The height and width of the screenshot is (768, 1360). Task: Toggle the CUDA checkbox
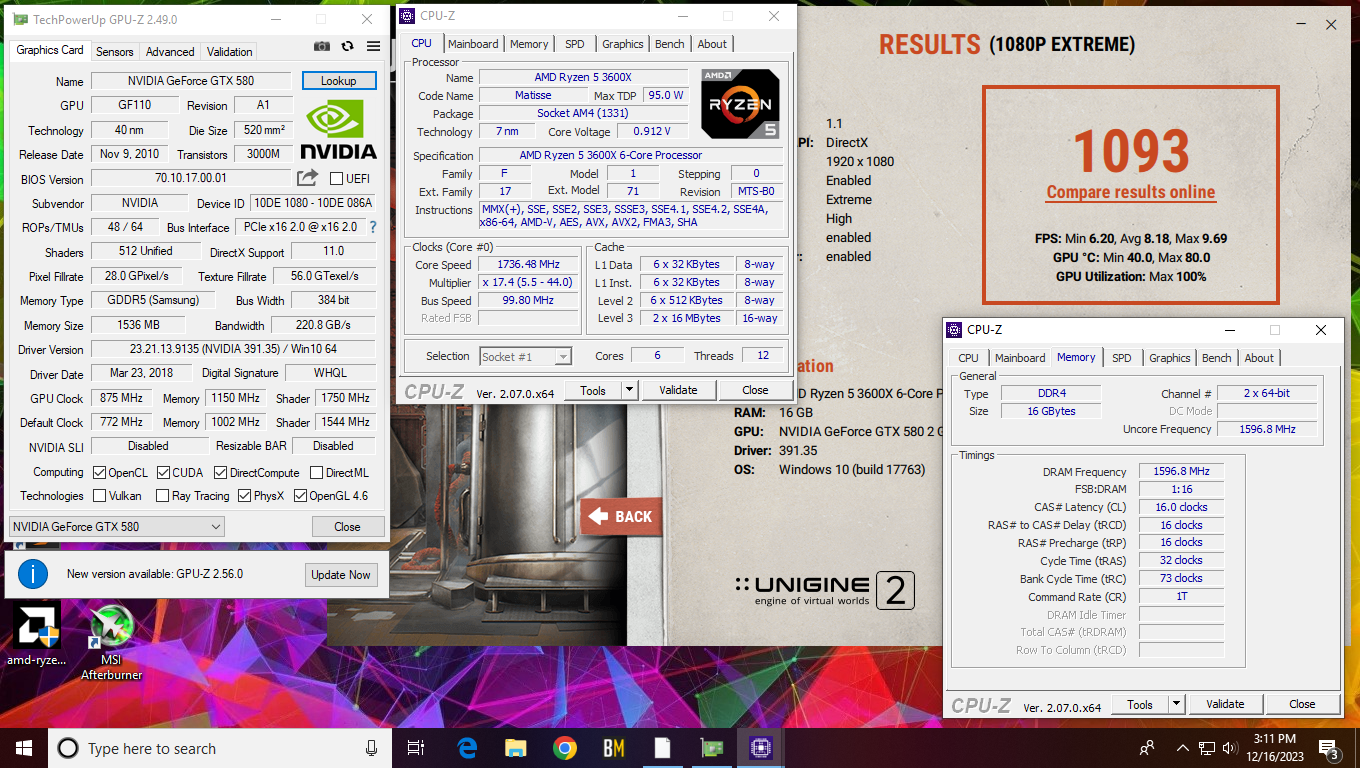(163, 472)
